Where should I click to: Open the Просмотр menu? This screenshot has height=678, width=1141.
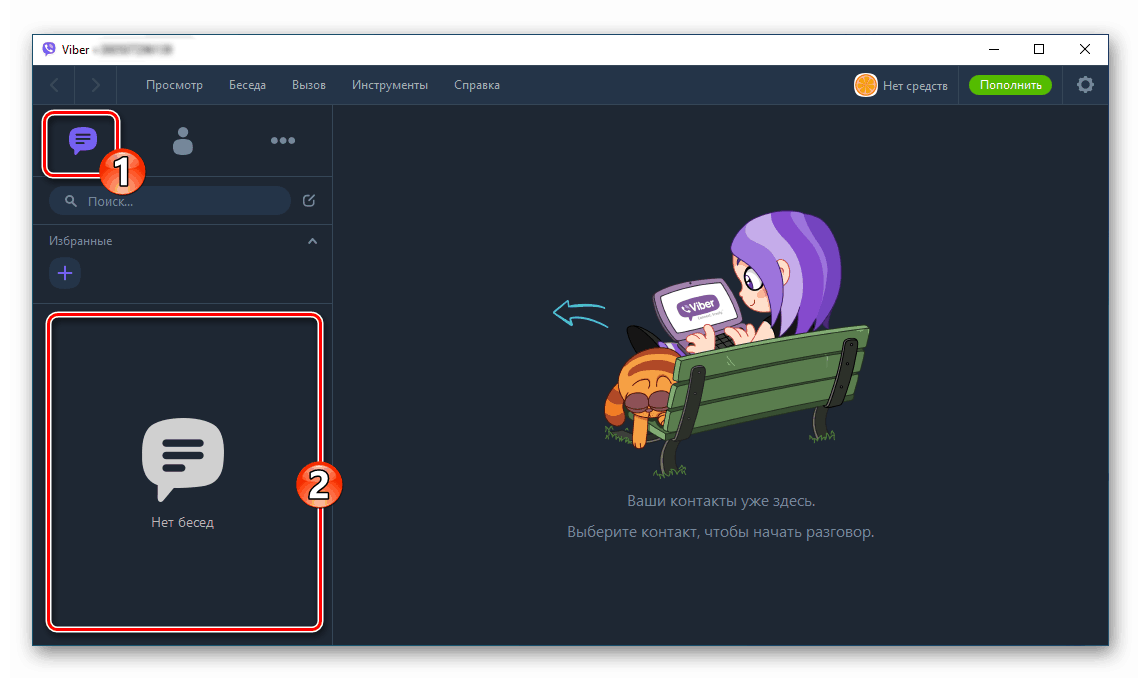(174, 85)
